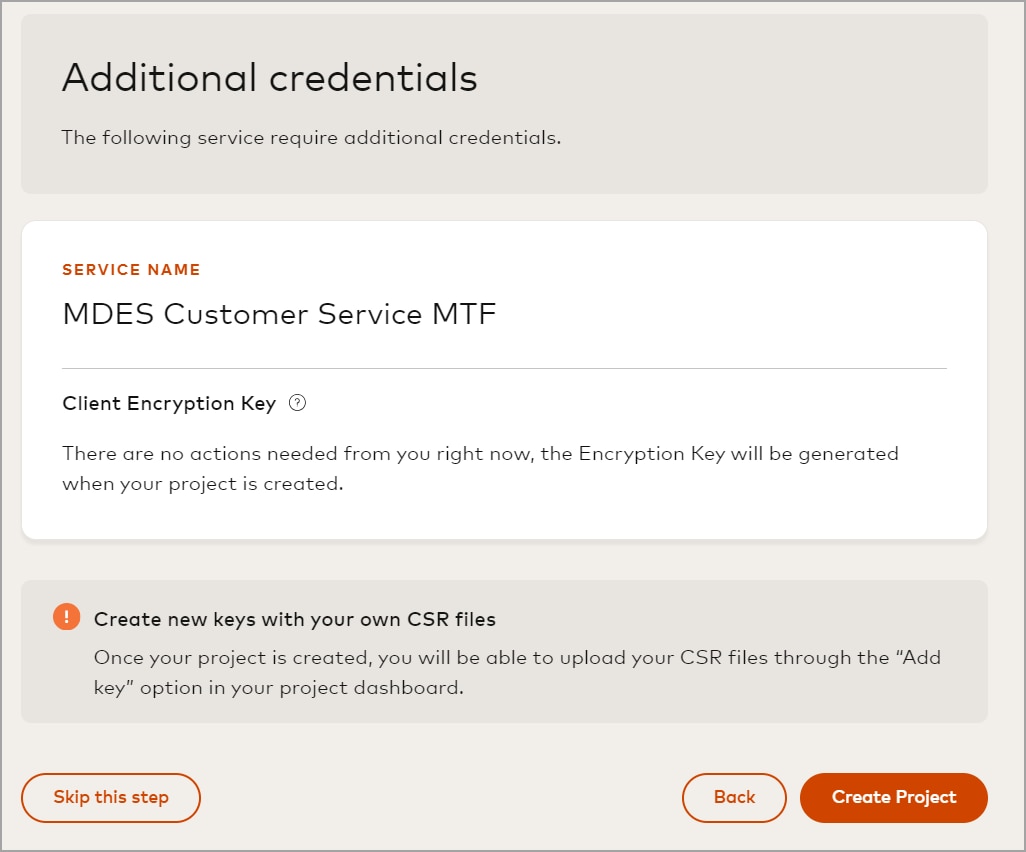Select the service credentials card
The width and height of the screenshot is (1026, 852).
click(505, 380)
